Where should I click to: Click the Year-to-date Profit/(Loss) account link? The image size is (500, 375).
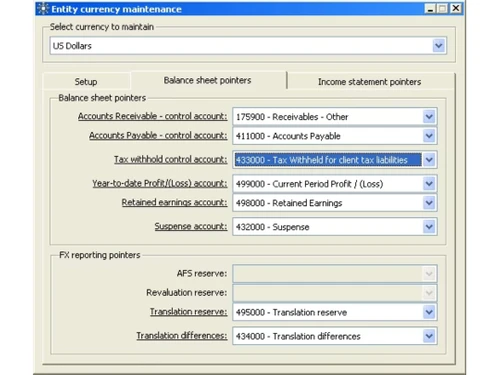tap(160, 183)
